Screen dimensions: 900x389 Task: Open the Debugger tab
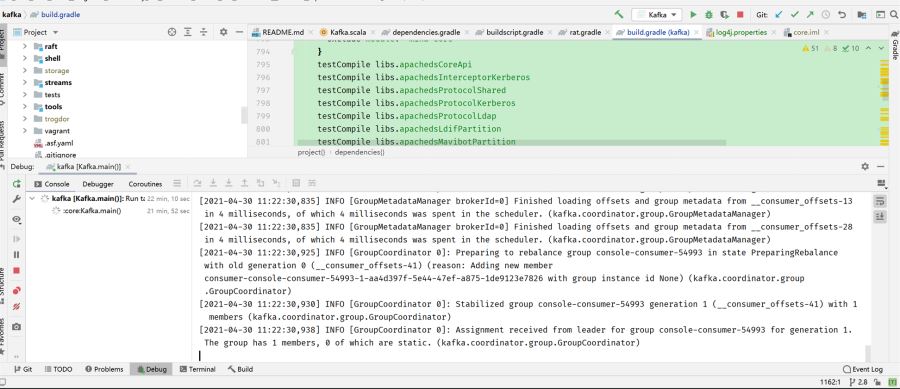pos(98,184)
